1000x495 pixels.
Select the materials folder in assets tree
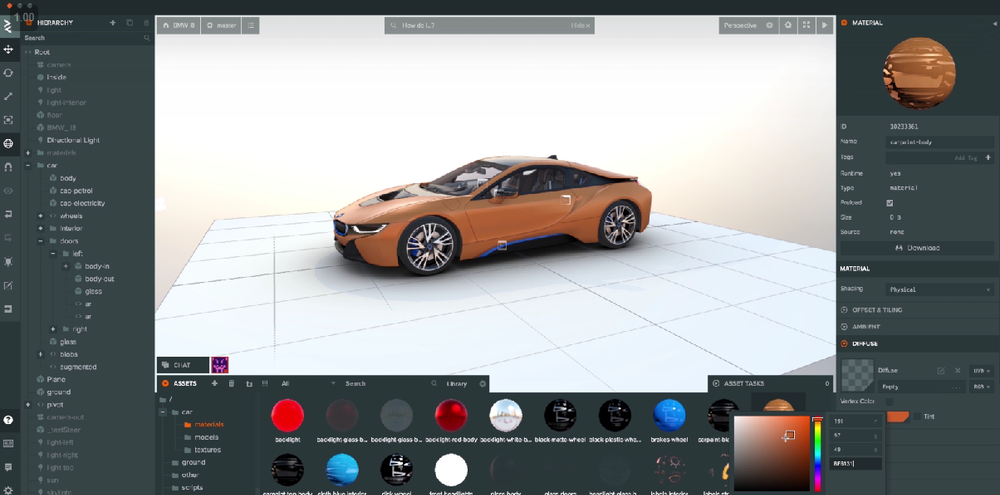pyautogui.click(x=209, y=424)
